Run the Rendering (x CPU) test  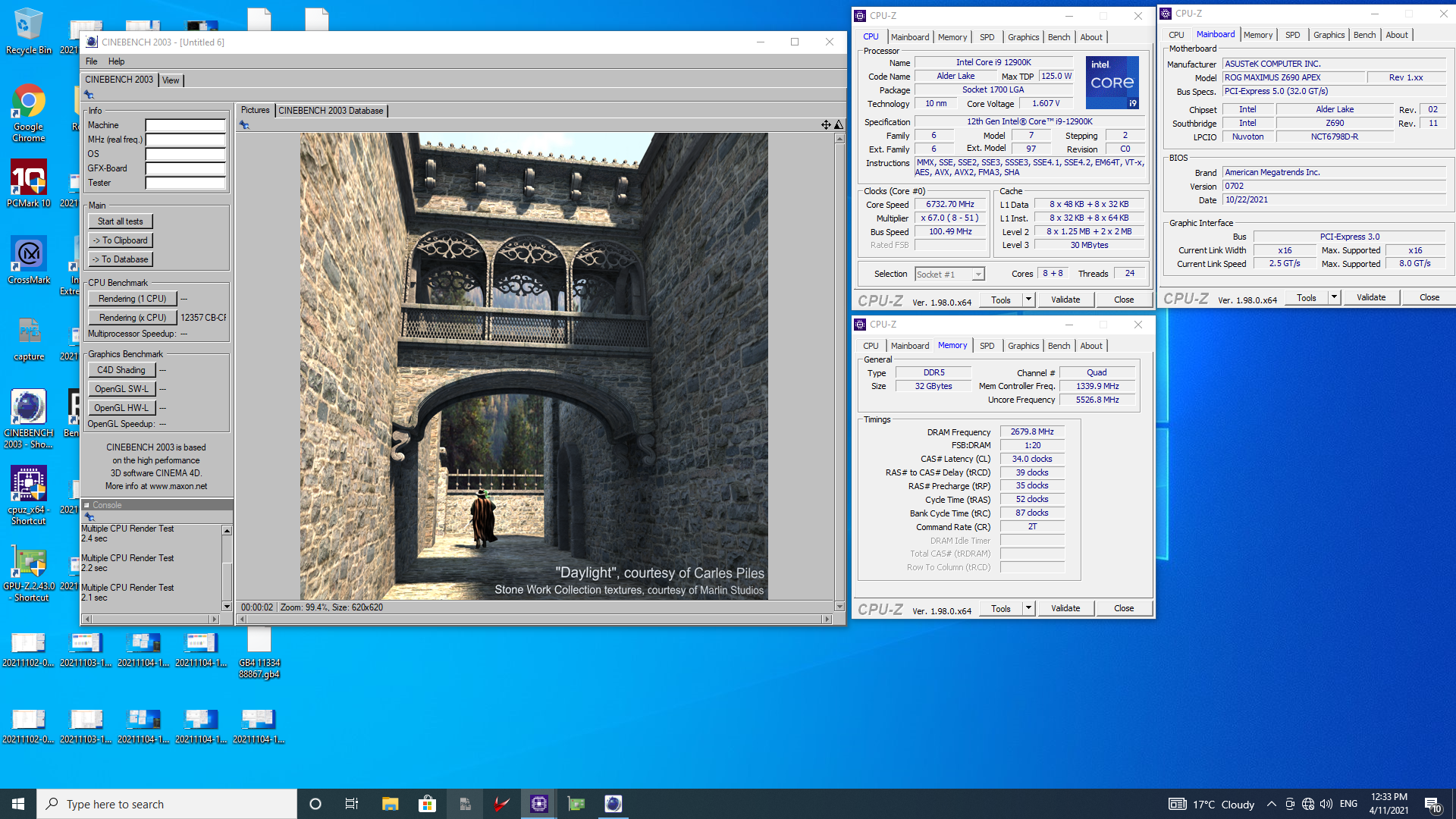click(133, 318)
